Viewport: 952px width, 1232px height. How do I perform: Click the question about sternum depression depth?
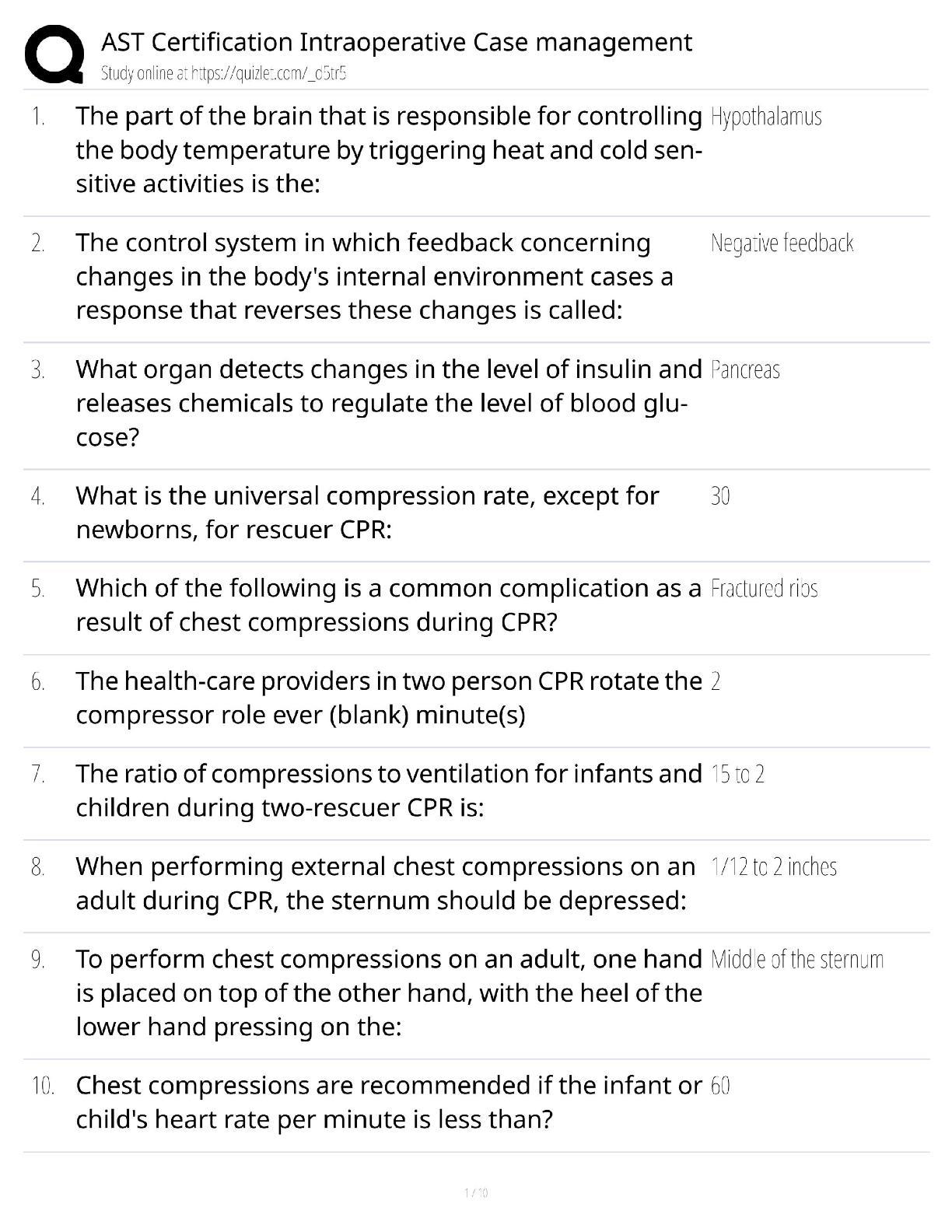385,884
